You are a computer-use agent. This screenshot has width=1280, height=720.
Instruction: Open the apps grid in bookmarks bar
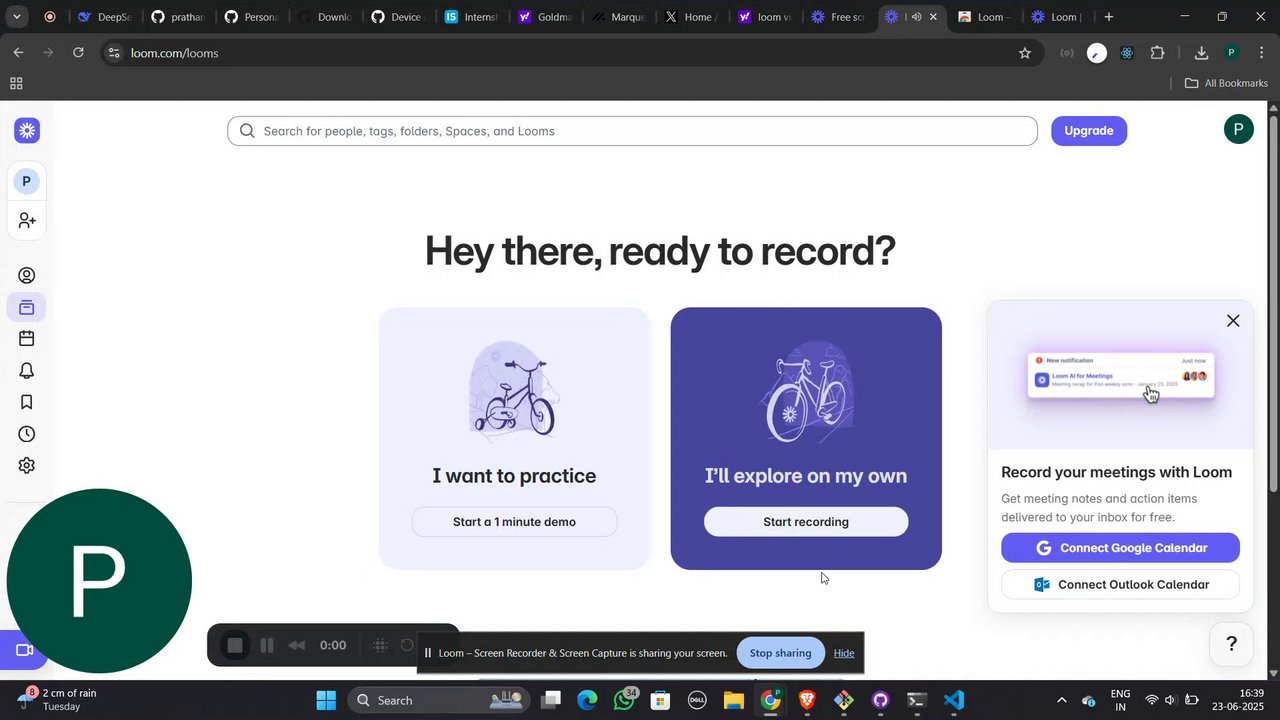[x=16, y=83]
